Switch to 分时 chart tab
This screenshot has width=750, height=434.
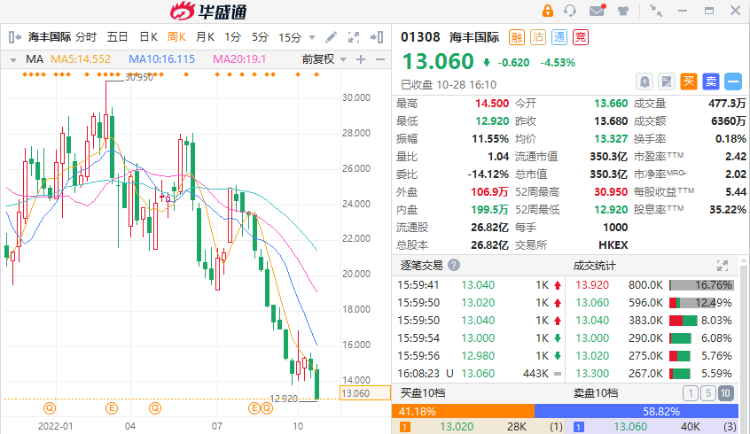86,37
